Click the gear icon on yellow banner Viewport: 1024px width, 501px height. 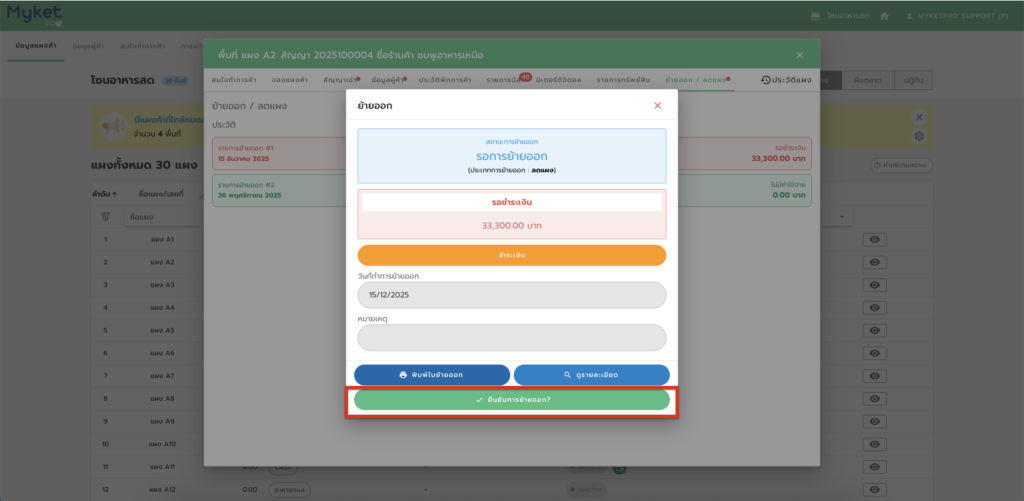[x=919, y=136]
